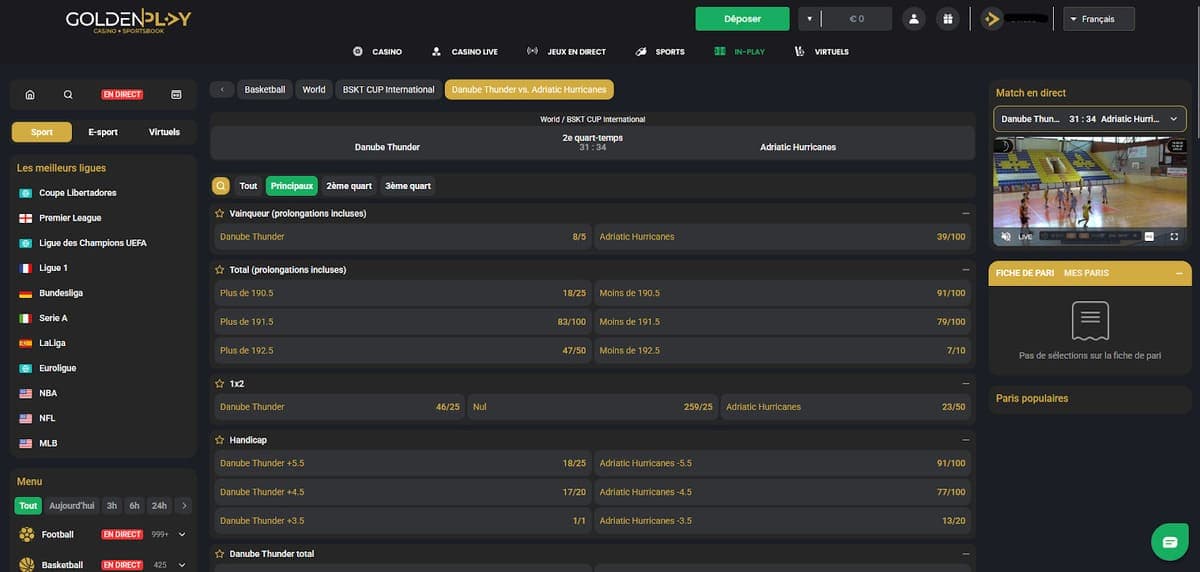Open the MES PARIS tab
Screen dimensions: 1200x572
[1086, 273]
